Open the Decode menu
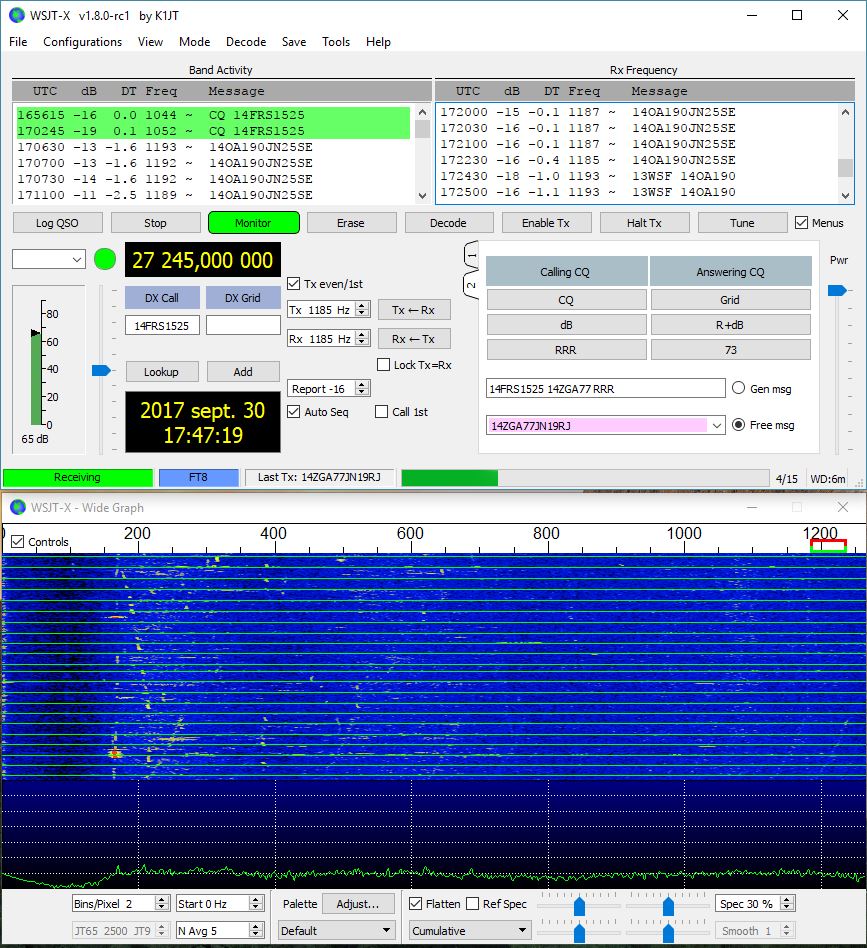The image size is (867, 948). [245, 42]
